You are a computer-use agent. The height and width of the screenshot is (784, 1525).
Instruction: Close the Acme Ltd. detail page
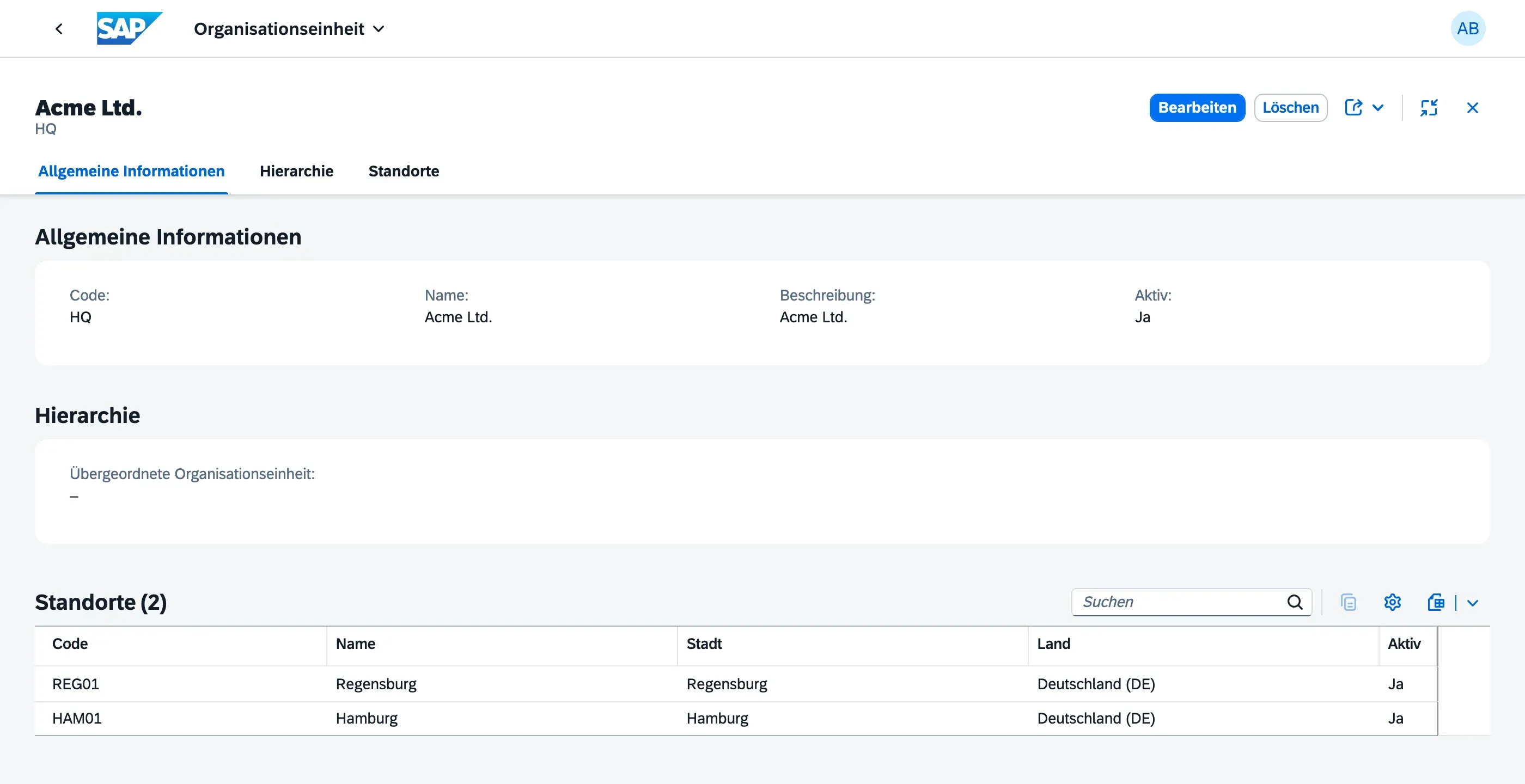pos(1472,108)
